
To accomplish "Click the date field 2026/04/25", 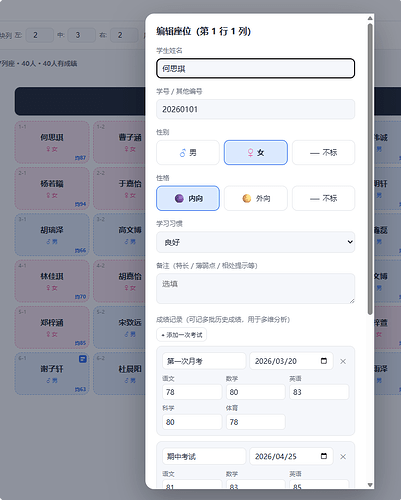I will point(291,456).
